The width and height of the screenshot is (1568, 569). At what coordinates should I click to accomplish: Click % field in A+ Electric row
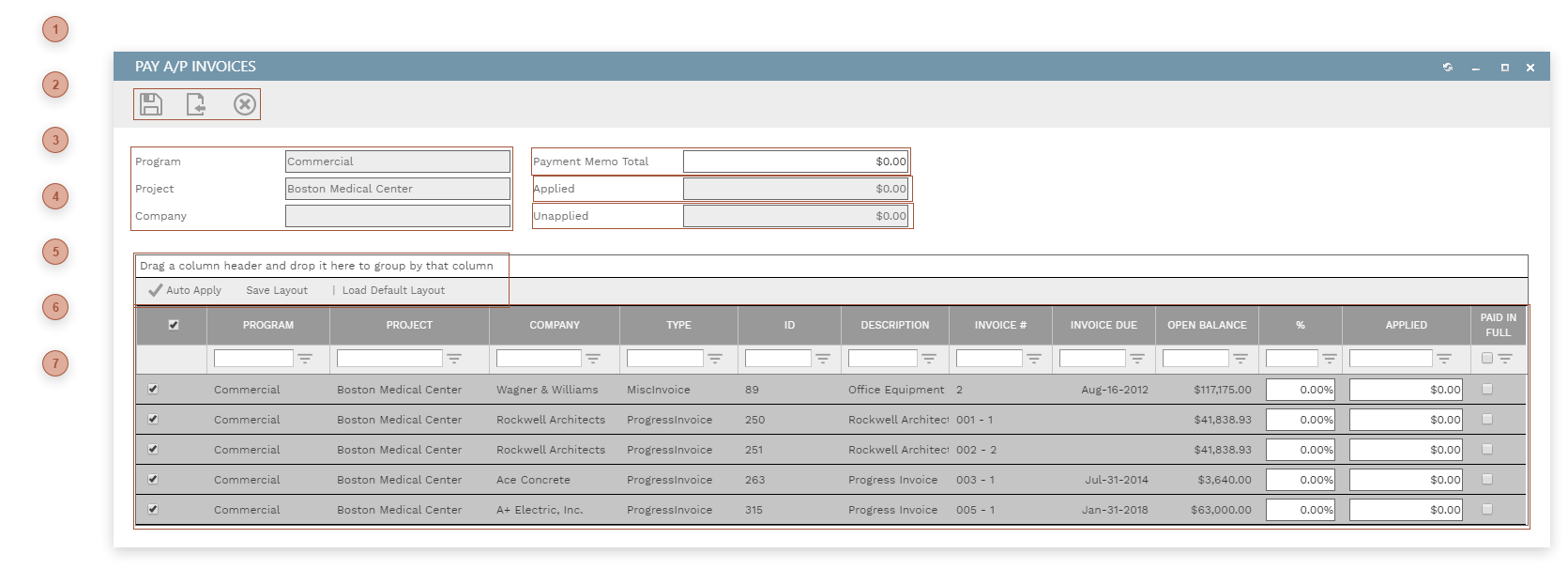pos(1301,510)
